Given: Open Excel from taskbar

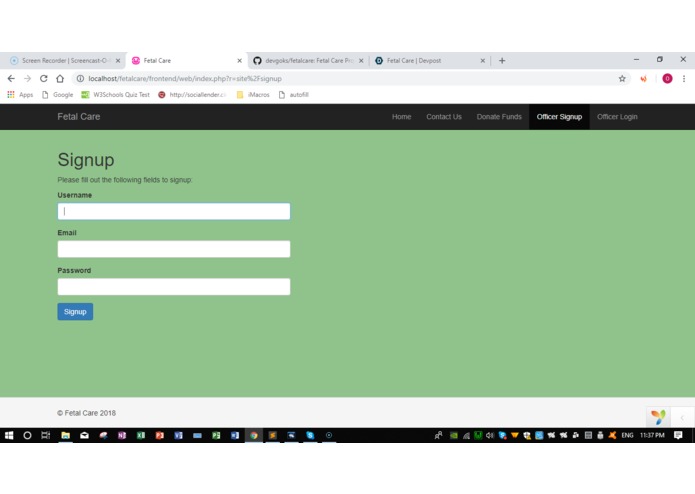Looking at the screenshot, I should click(141, 436).
